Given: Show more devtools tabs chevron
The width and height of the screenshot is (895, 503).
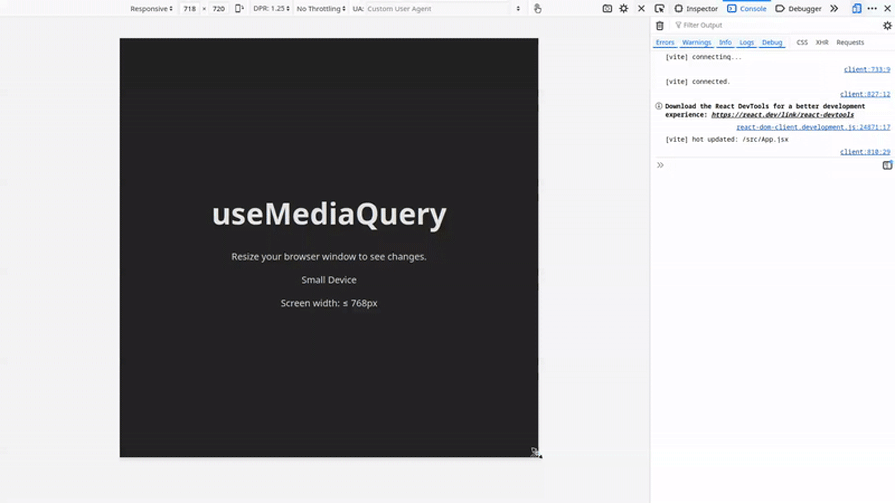Looking at the screenshot, I should pyautogui.click(x=834, y=9).
